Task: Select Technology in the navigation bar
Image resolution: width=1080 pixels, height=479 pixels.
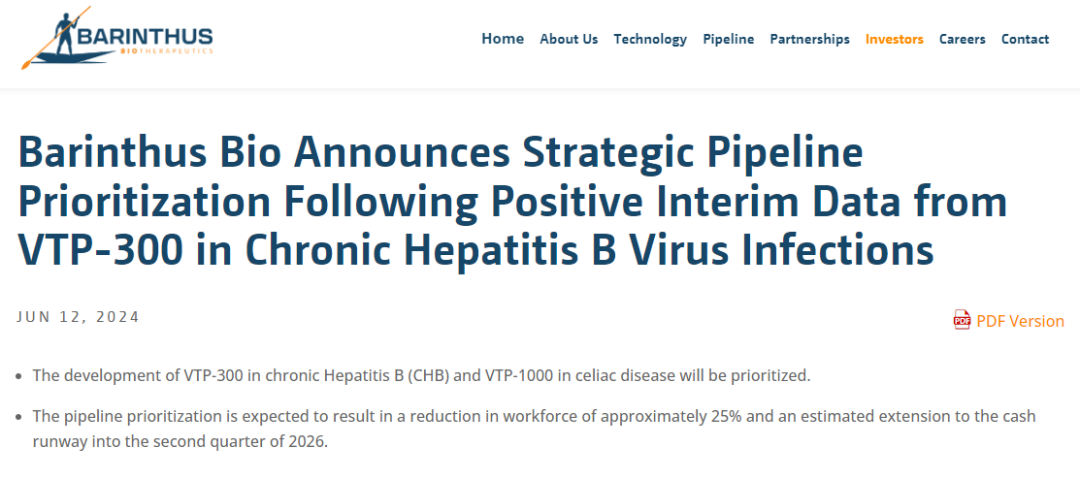Action: (650, 39)
